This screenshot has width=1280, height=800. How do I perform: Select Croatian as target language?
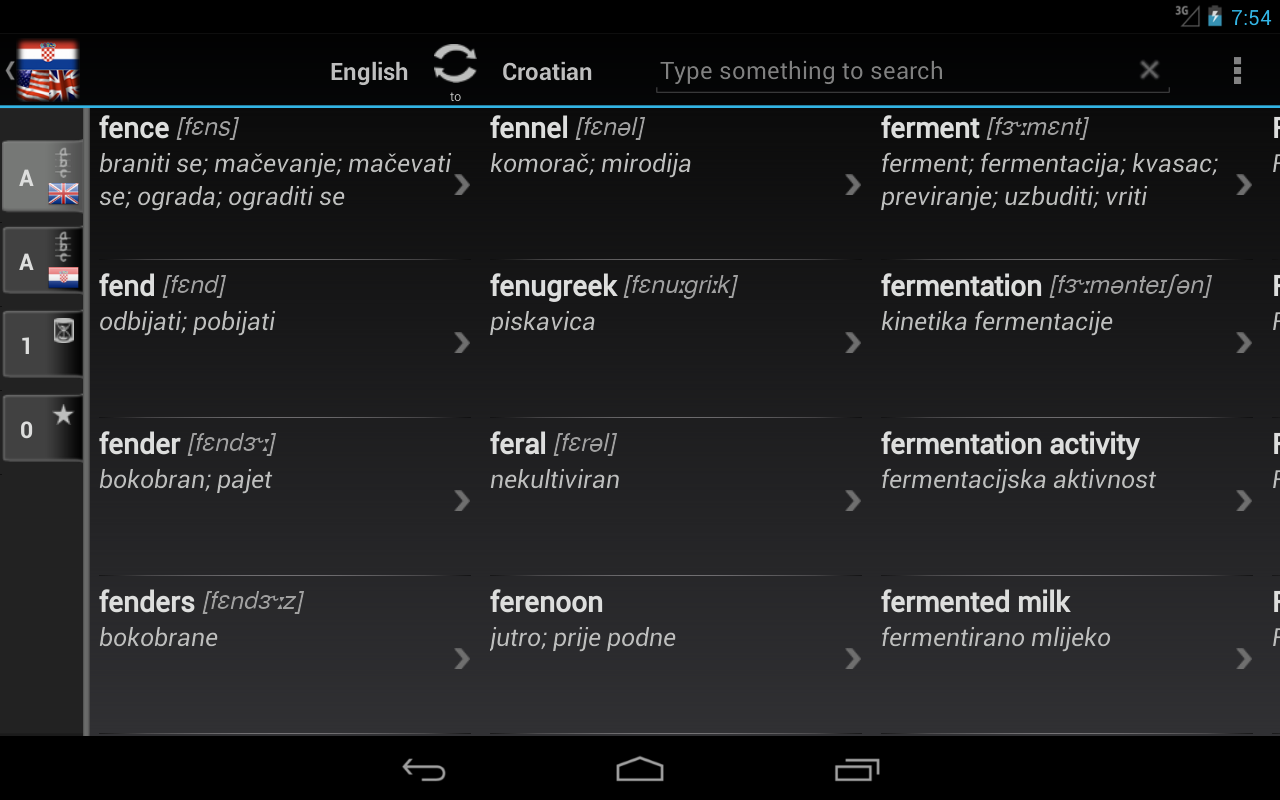pyautogui.click(x=547, y=72)
